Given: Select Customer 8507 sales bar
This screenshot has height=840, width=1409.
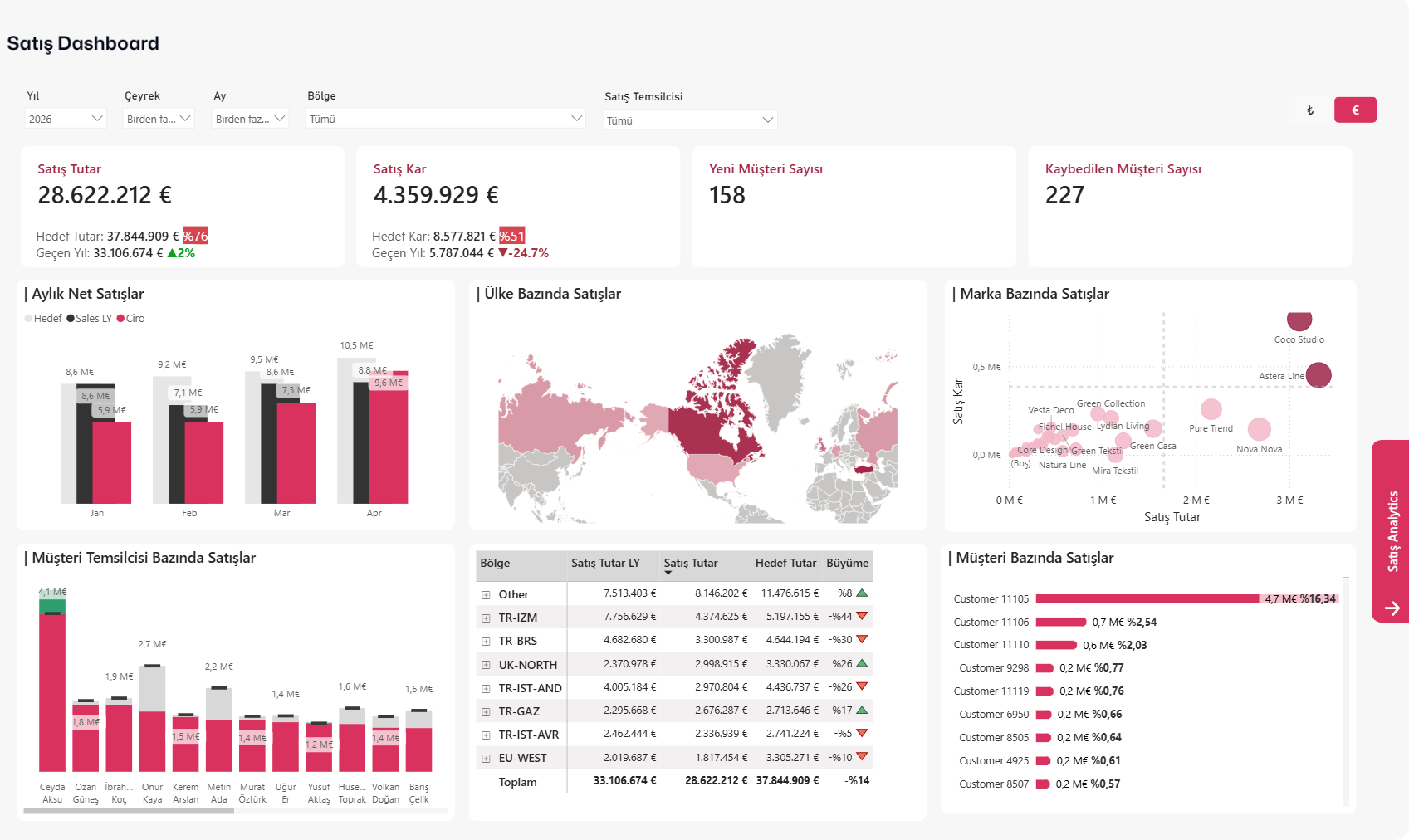Looking at the screenshot, I should click(x=1043, y=784).
